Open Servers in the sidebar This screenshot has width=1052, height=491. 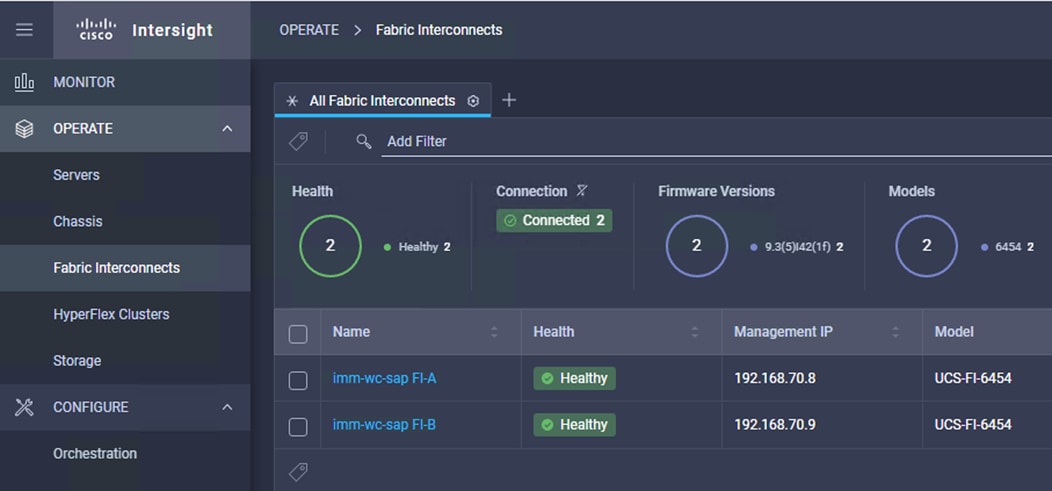(x=125, y=175)
